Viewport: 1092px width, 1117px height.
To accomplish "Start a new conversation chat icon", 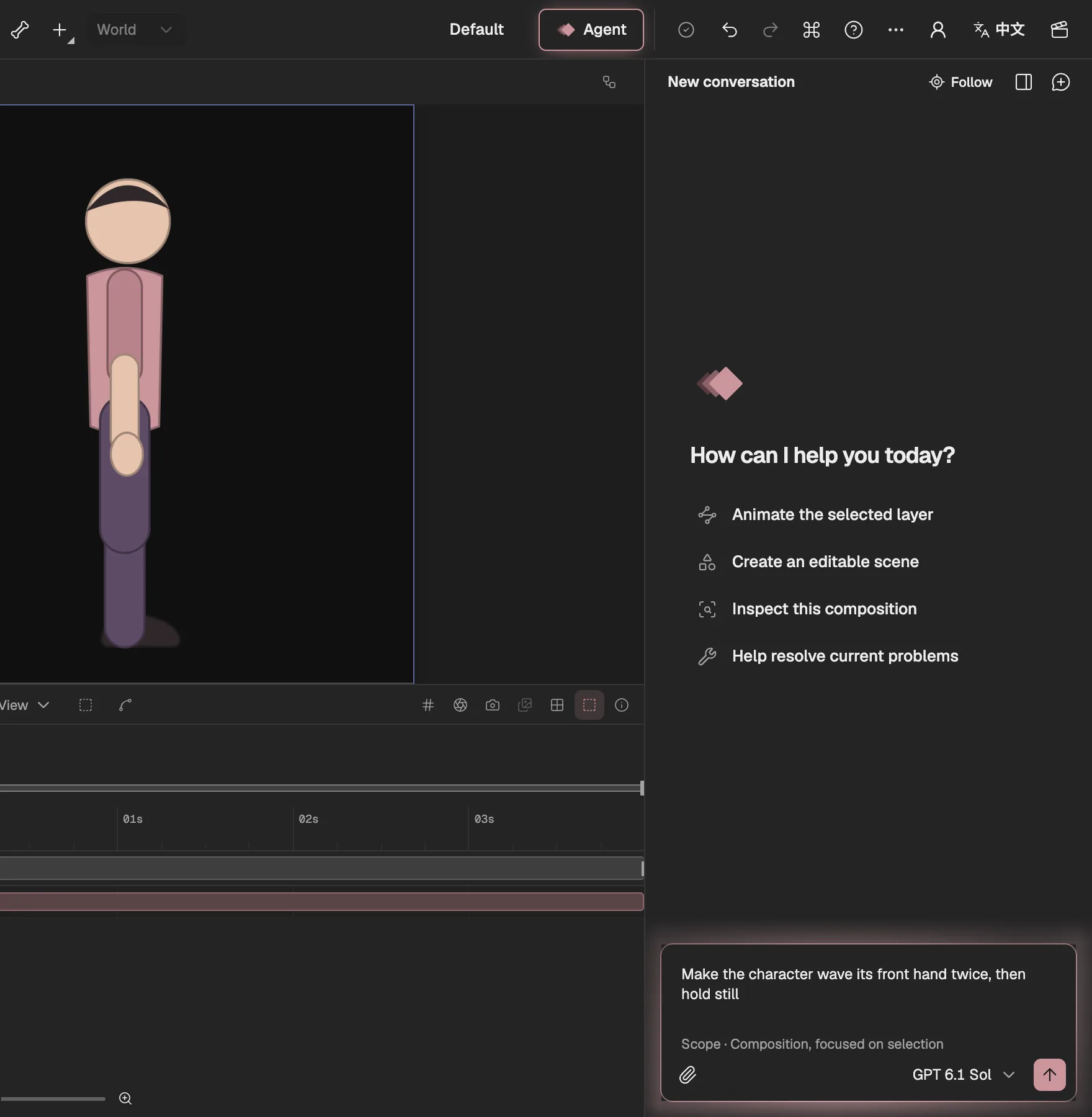I will point(1061,82).
